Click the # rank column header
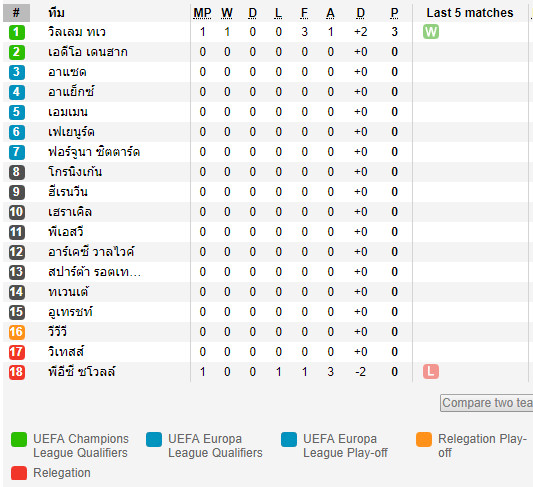Image resolution: width=533 pixels, height=487 pixels. 16,13
